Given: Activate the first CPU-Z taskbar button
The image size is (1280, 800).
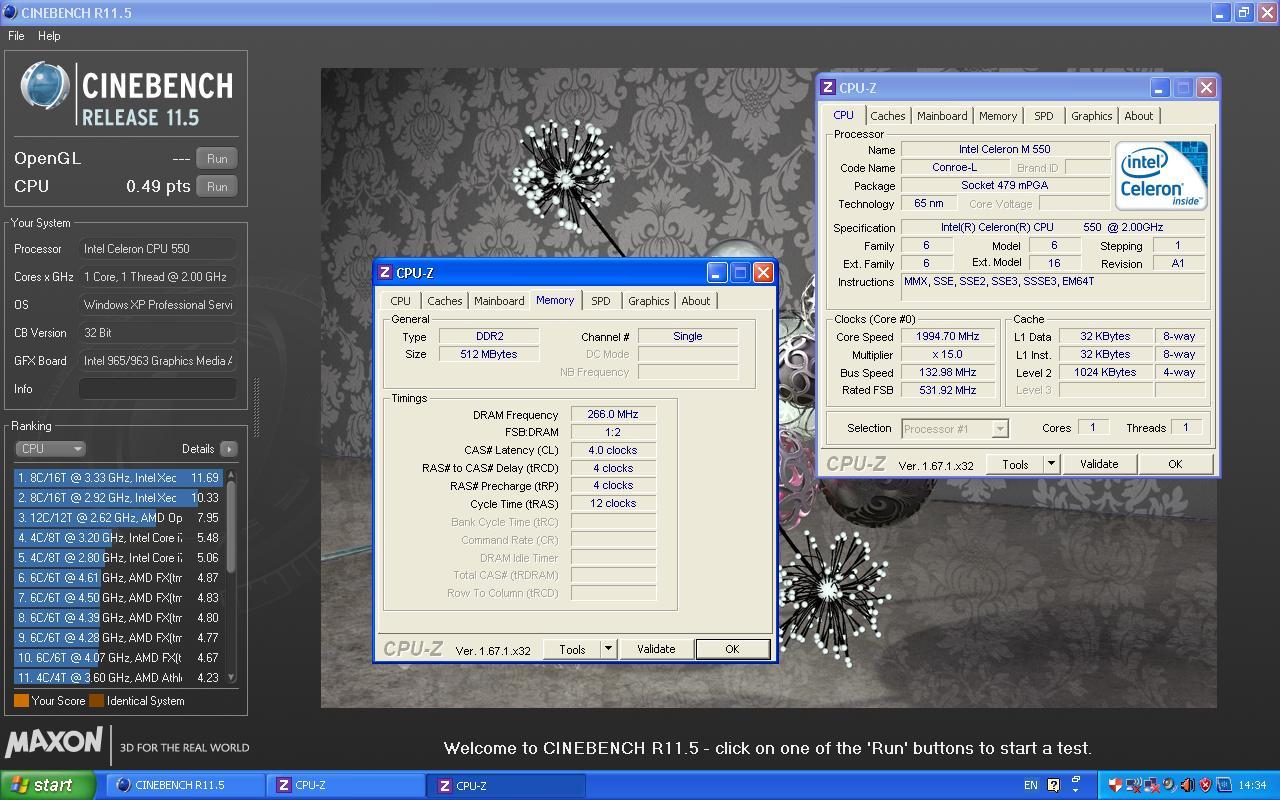Looking at the screenshot, I should pos(345,785).
